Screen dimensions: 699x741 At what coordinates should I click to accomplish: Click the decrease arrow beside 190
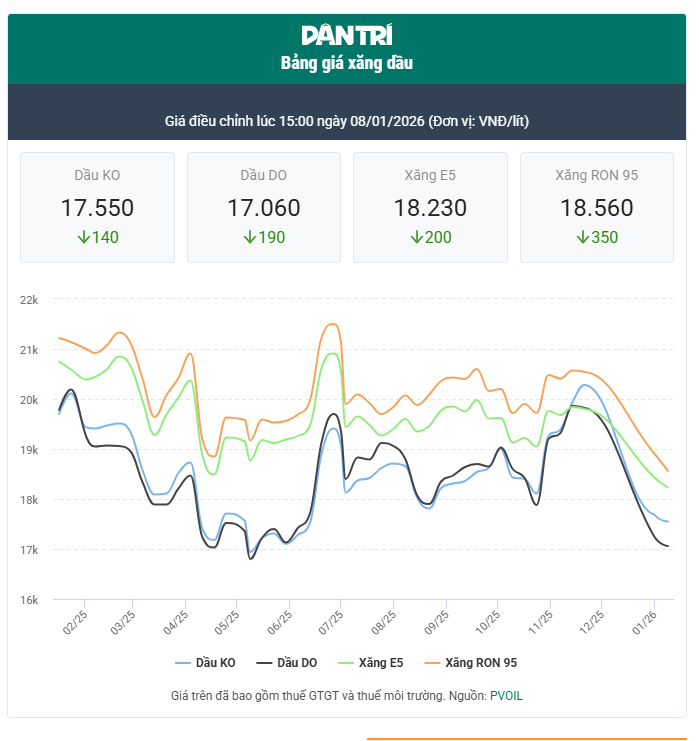tap(248, 238)
